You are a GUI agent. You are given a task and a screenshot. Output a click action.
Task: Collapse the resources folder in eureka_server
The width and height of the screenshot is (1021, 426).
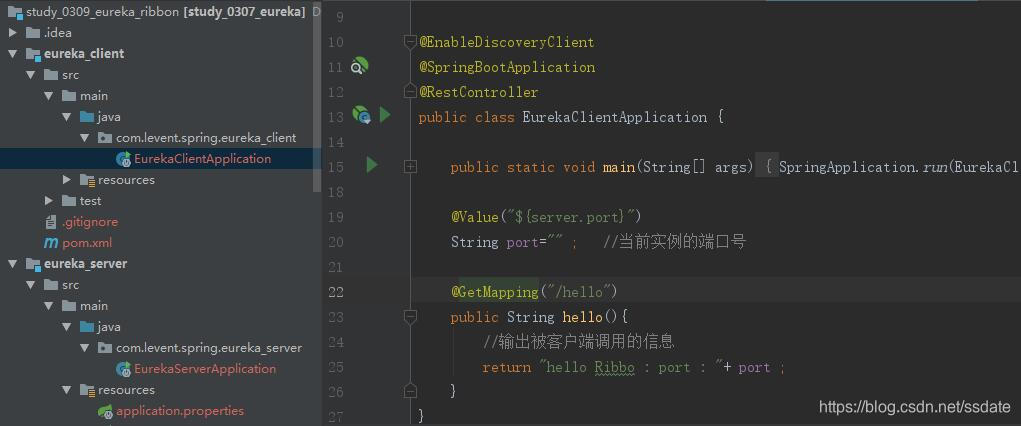tap(67, 390)
